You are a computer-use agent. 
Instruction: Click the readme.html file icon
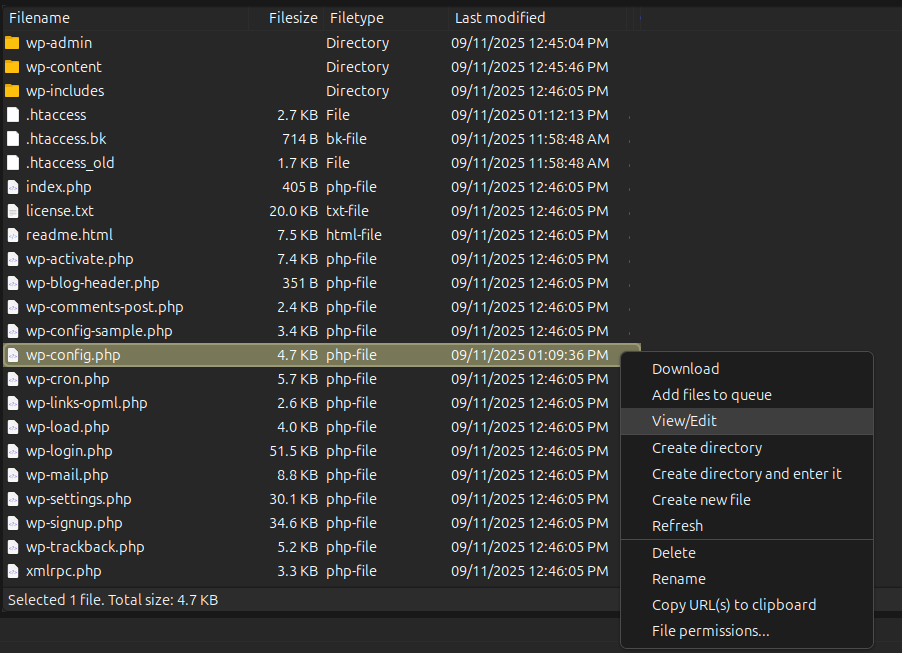click(x=13, y=235)
